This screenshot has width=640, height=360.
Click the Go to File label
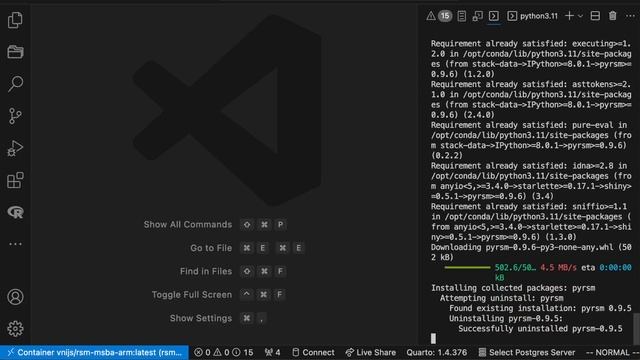click(211, 248)
